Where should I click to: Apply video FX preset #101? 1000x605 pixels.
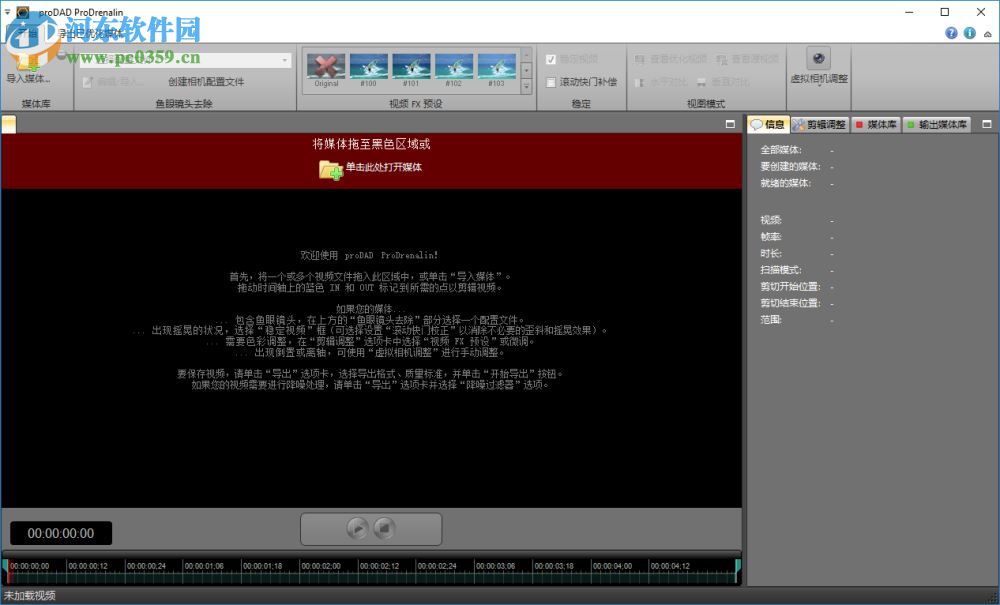click(411, 70)
